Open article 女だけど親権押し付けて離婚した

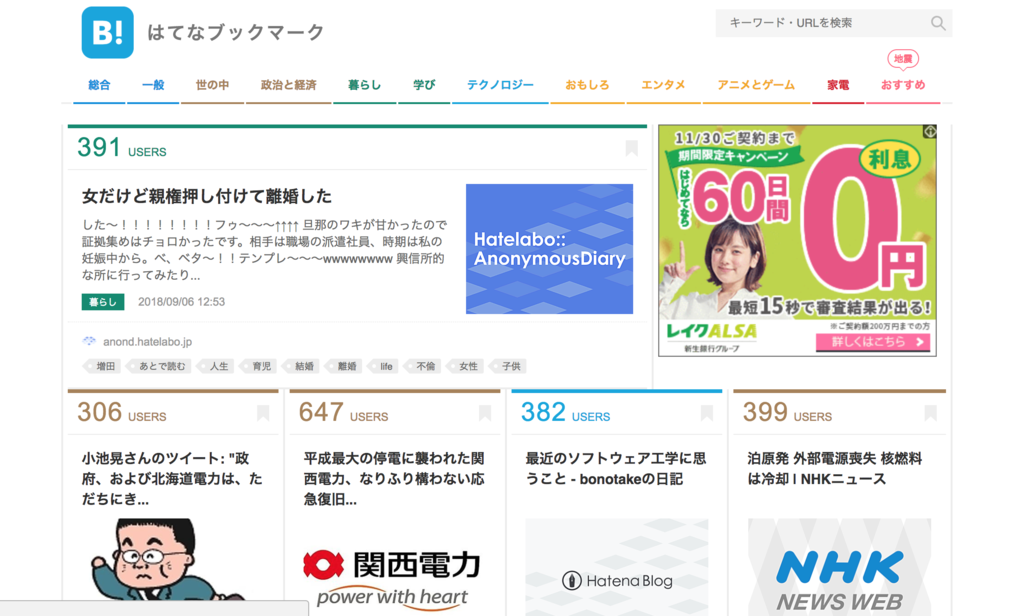[x=207, y=196]
